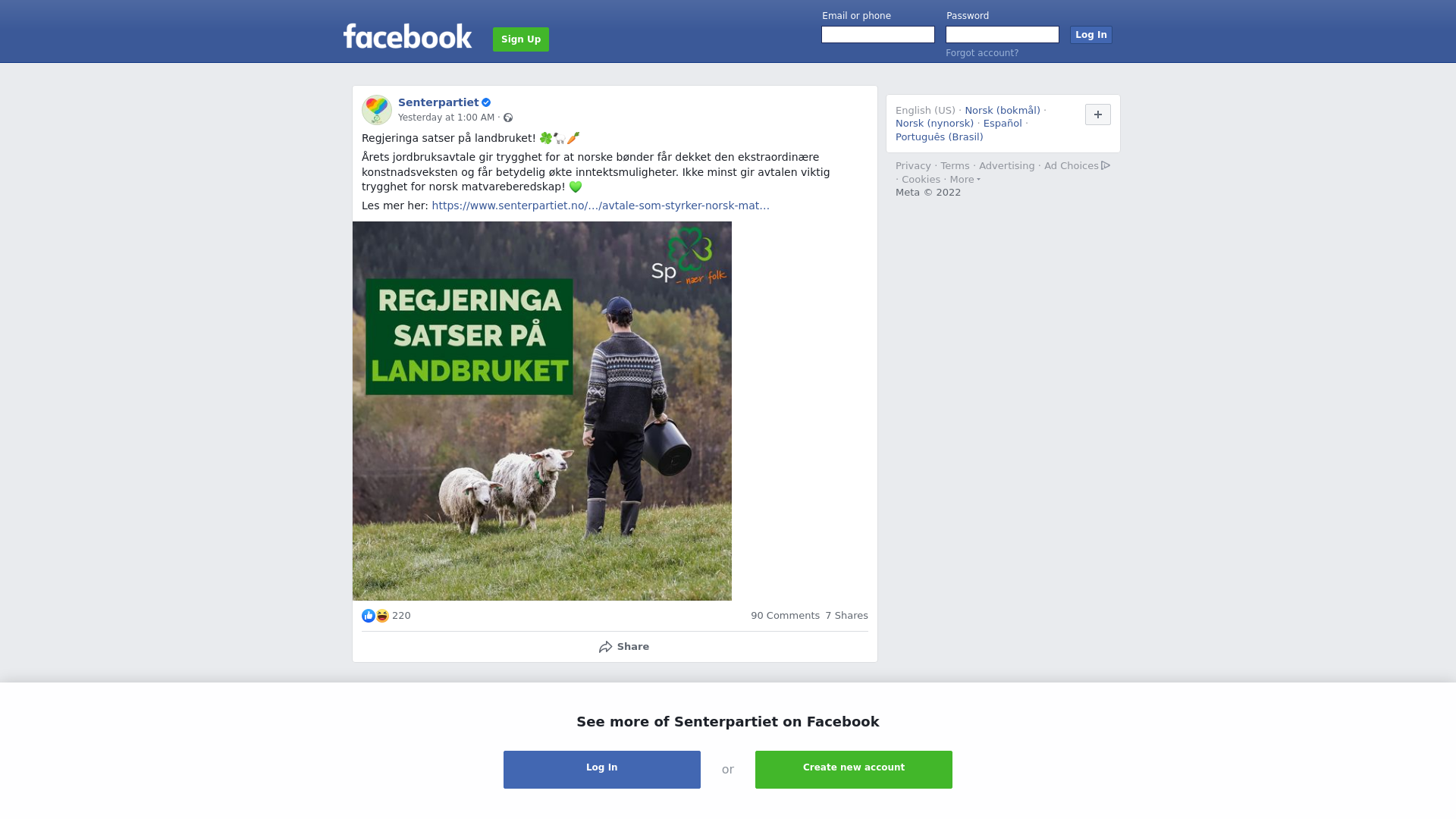Click the Create new account button

854,770
